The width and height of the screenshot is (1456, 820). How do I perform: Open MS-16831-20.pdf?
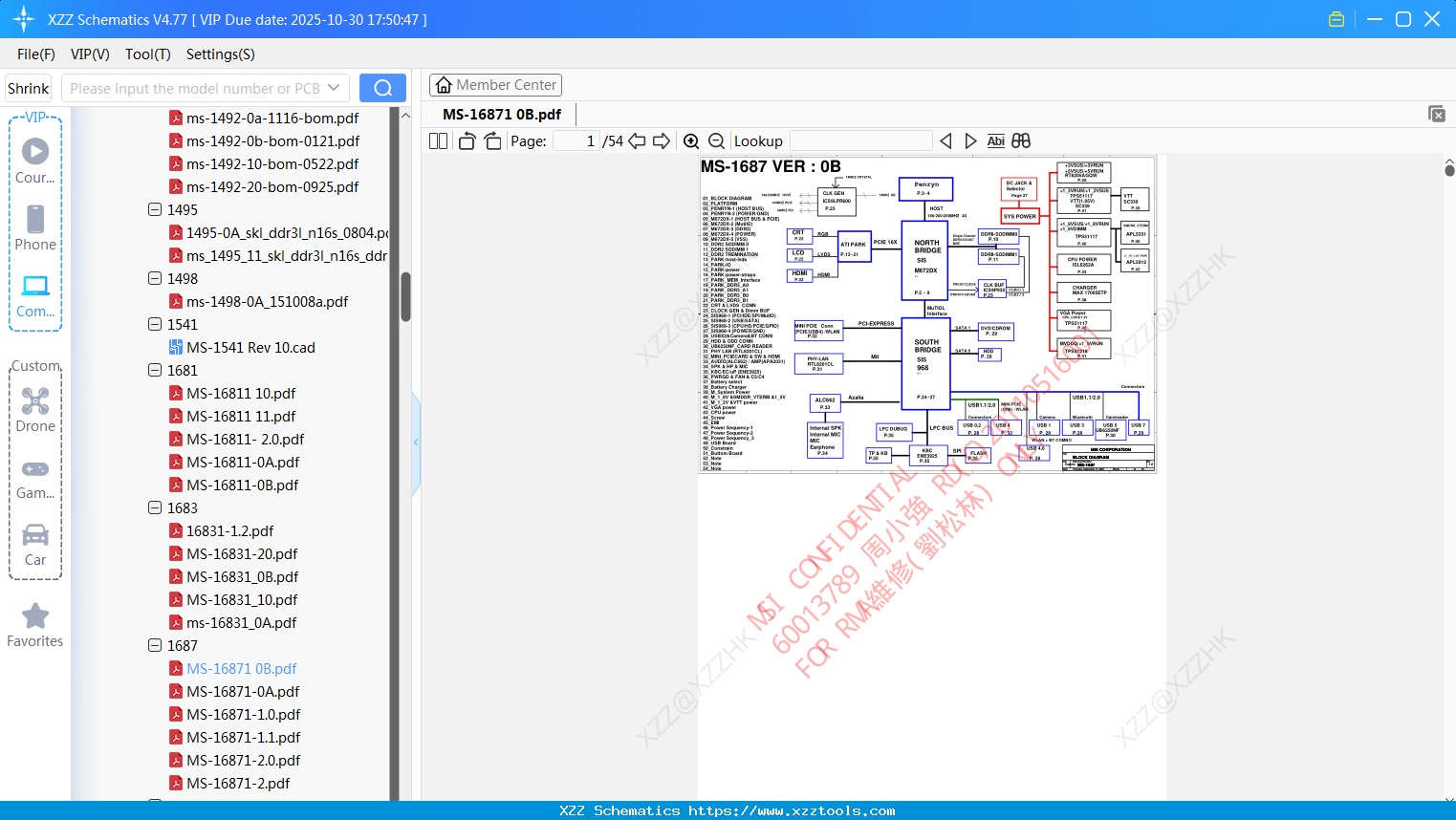click(x=242, y=553)
